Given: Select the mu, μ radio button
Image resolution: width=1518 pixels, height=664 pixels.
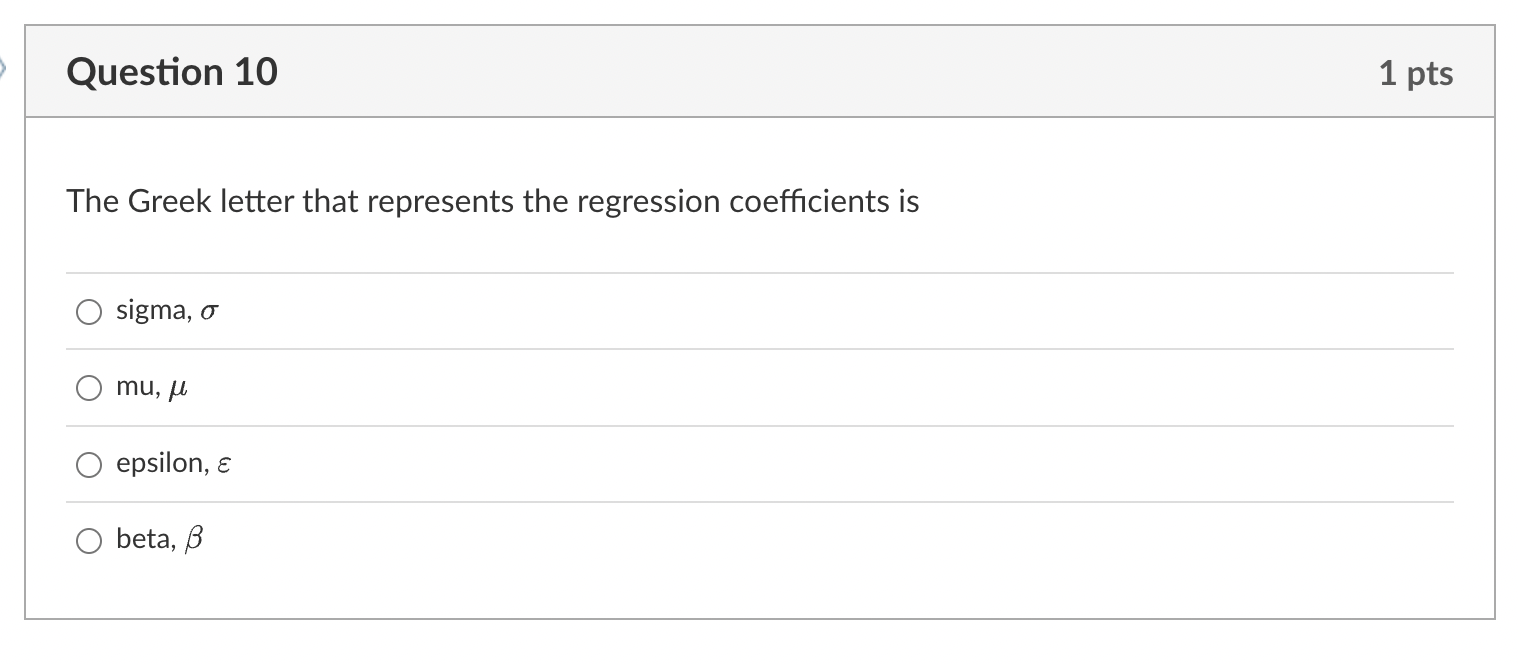Looking at the screenshot, I should pyautogui.click(x=89, y=387).
